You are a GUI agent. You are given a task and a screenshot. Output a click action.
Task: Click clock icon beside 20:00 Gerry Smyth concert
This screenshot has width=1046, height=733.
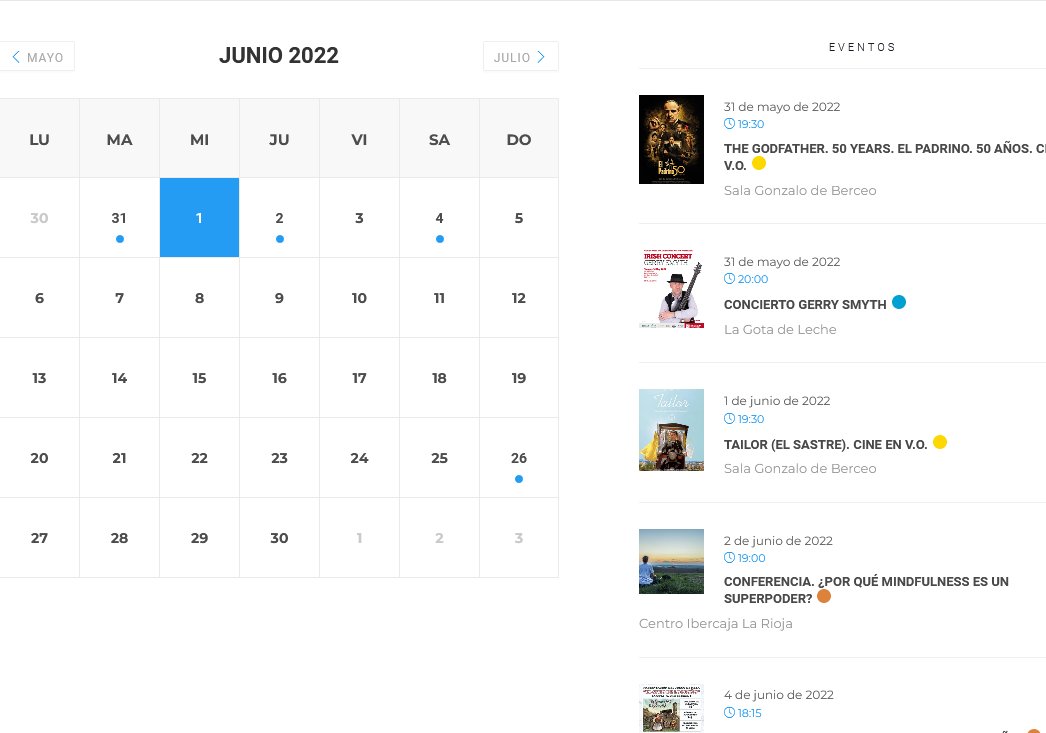tap(729, 279)
